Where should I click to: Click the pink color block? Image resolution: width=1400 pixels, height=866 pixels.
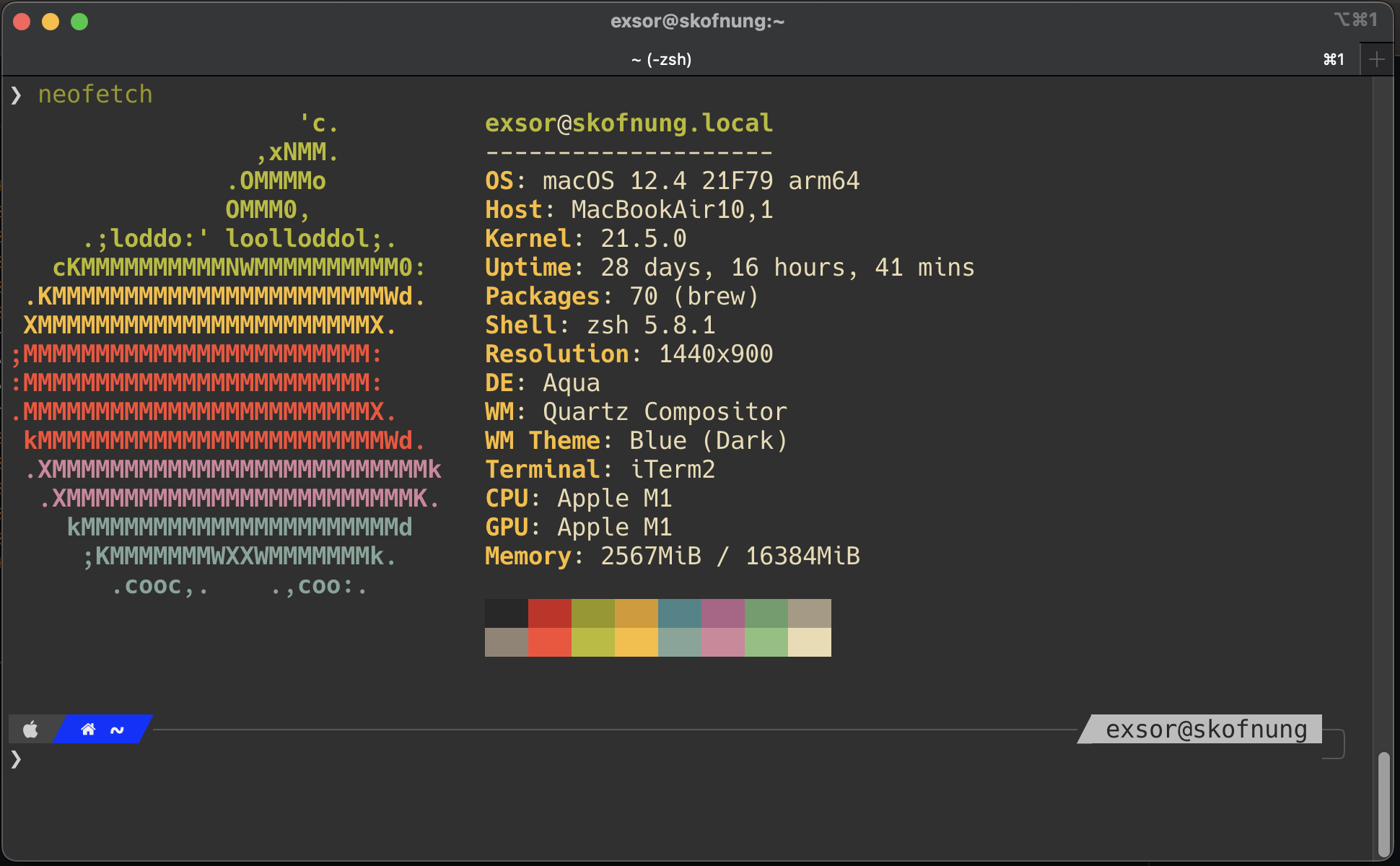722,642
